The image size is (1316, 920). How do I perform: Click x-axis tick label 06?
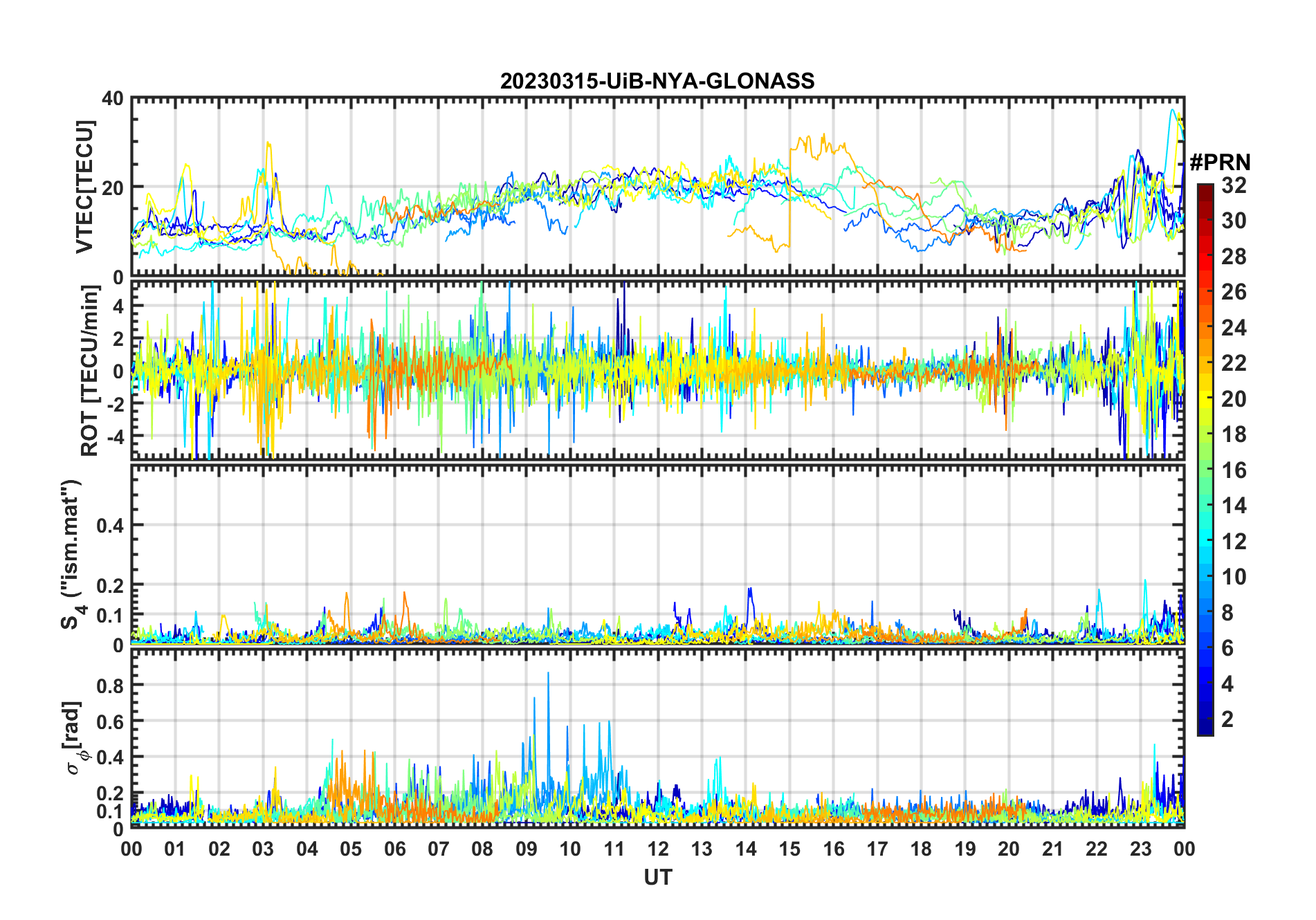pyautogui.click(x=394, y=849)
